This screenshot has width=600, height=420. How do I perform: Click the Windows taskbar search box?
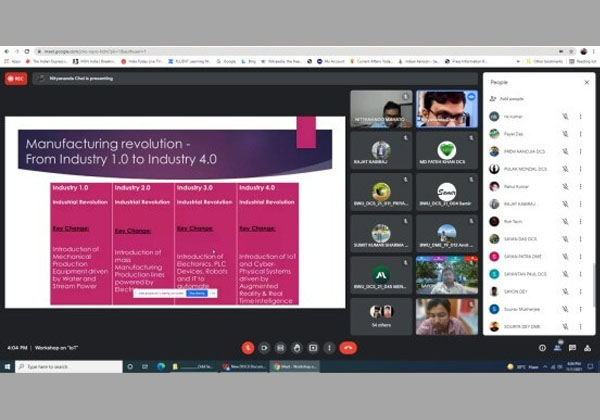[60, 367]
